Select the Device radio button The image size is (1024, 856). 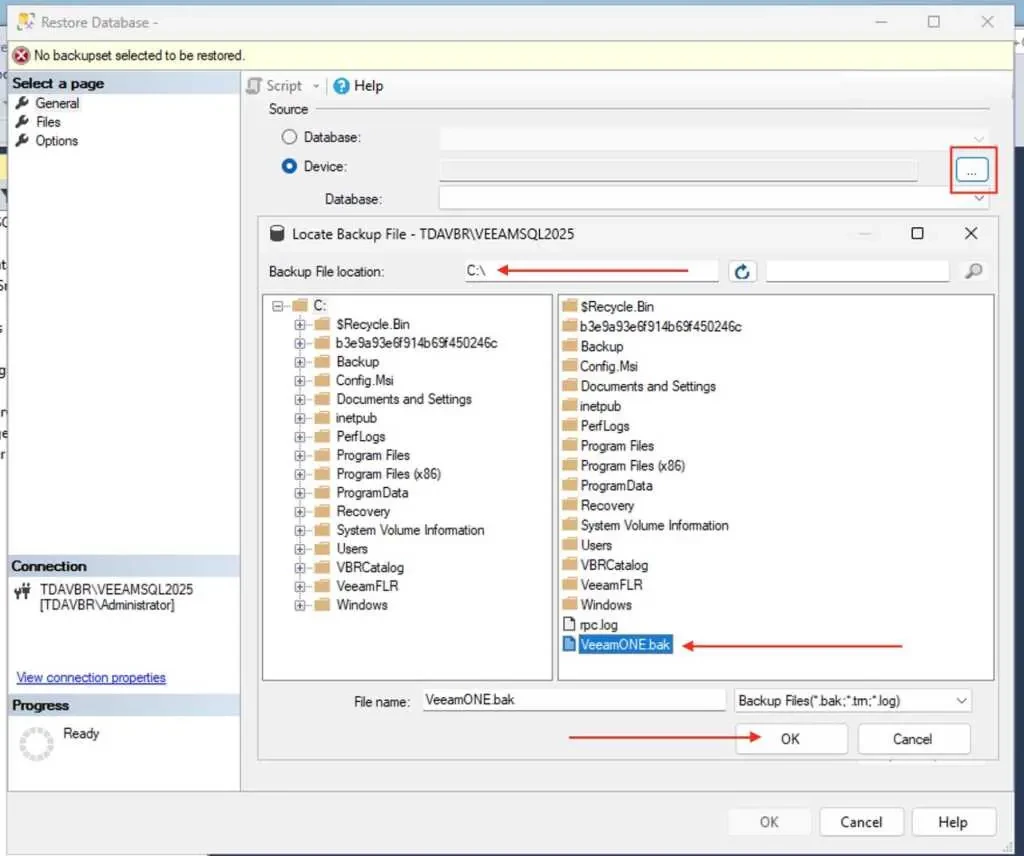tap(289, 167)
